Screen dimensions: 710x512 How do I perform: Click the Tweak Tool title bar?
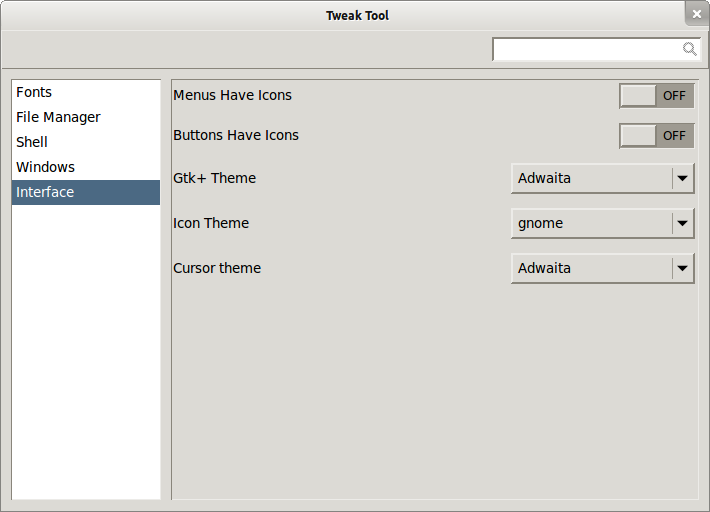click(x=357, y=15)
